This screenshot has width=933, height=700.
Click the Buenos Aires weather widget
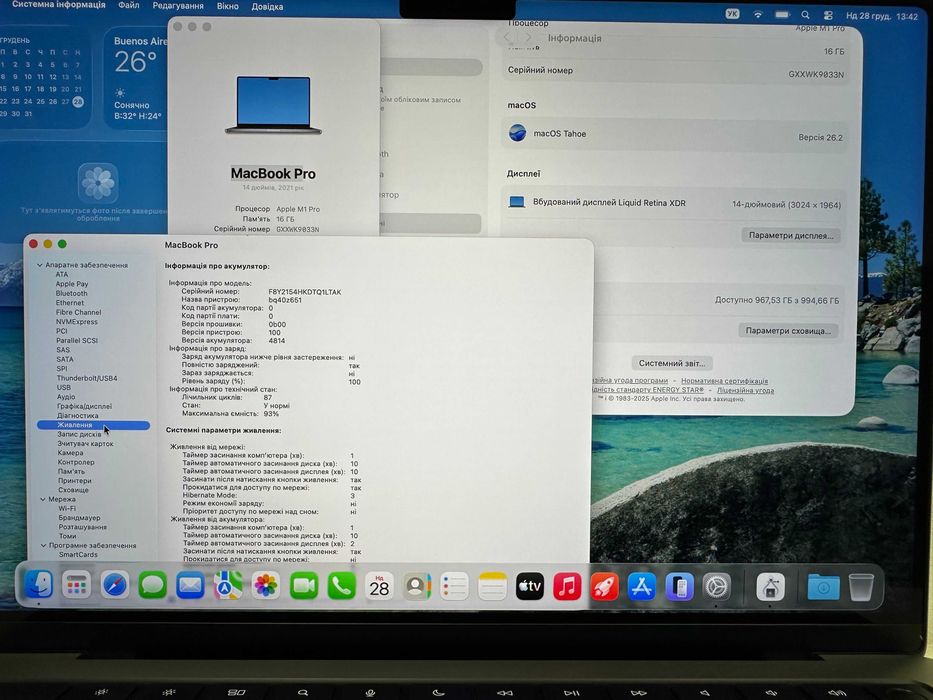(x=137, y=79)
